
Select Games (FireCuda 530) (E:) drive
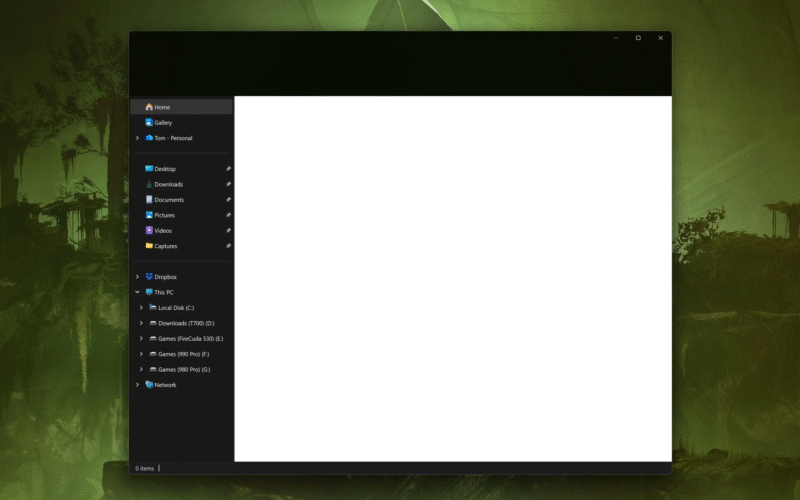pos(190,339)
